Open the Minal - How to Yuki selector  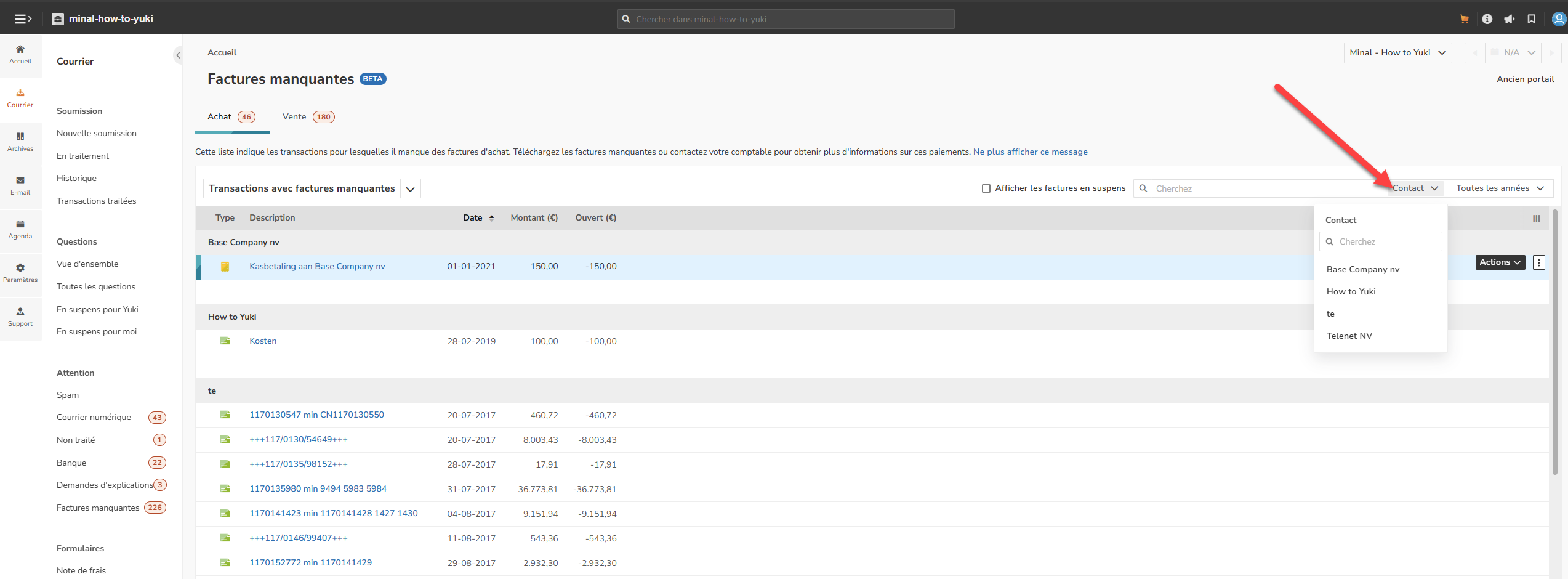pyautogui.click(x=1397, y=53)
